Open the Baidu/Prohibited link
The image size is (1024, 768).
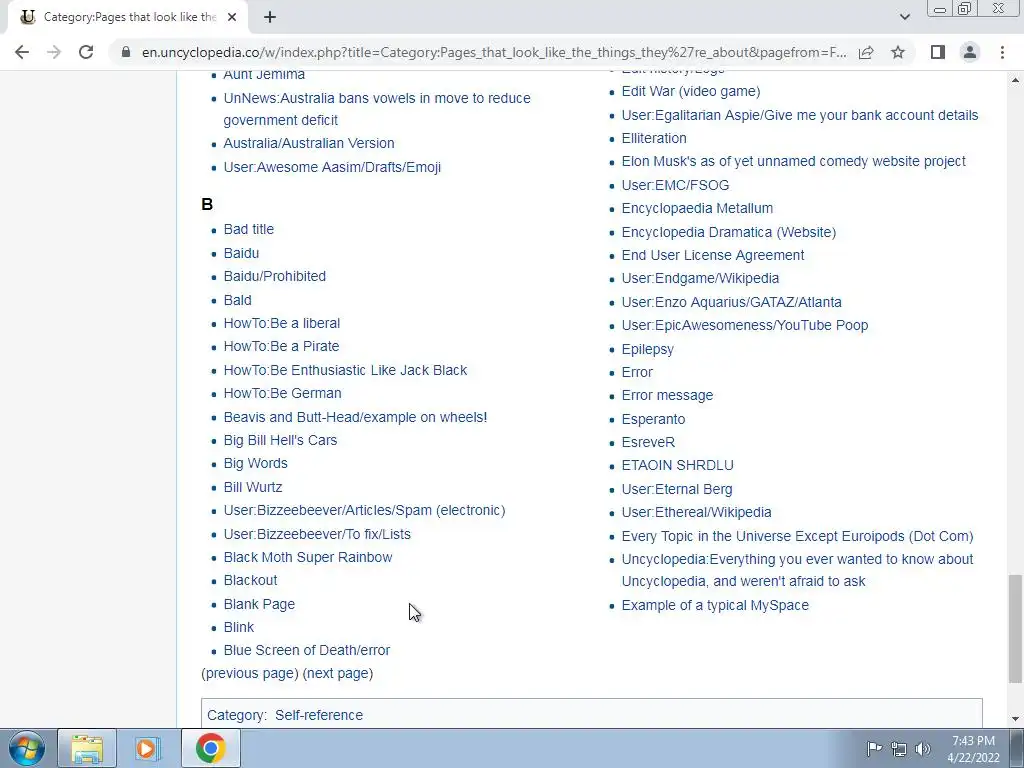click(274, 276)
